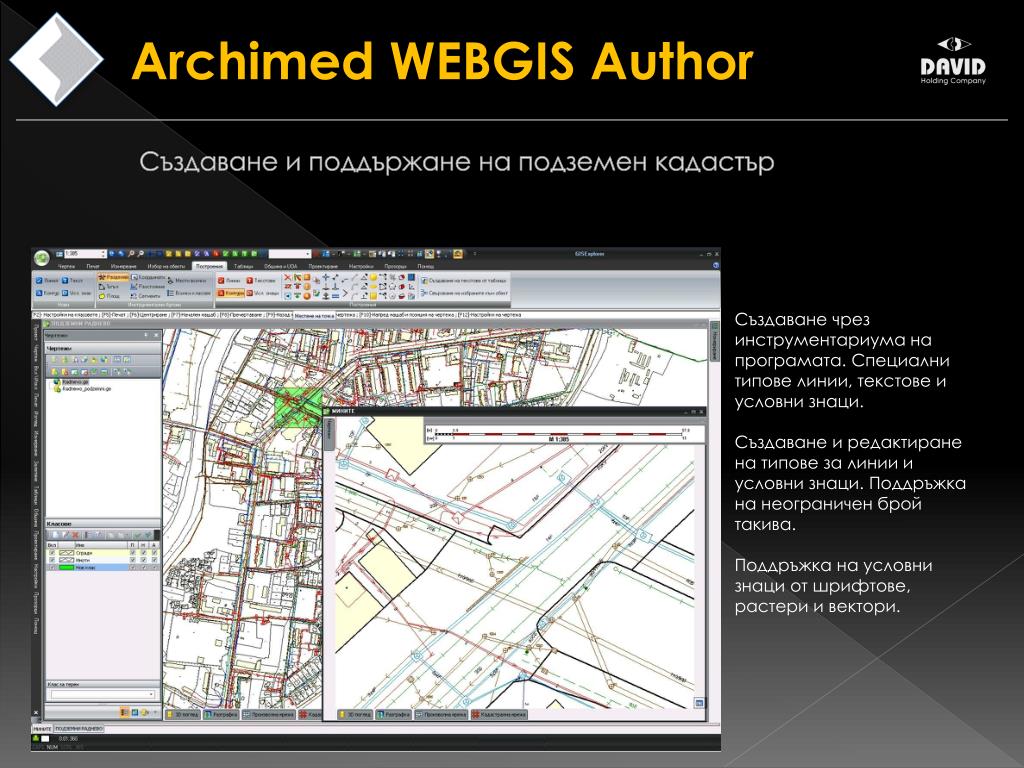
Task: Click the Текст button in the Нови group
Action: (72, 281)
